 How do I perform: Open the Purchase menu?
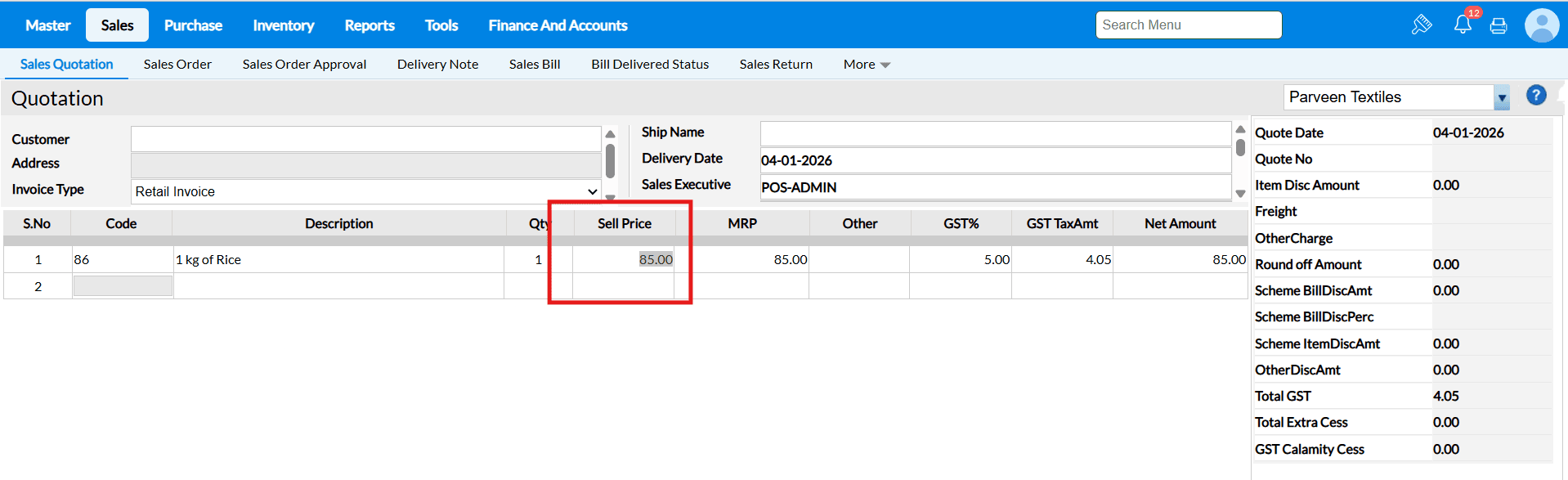pos(193,25)
